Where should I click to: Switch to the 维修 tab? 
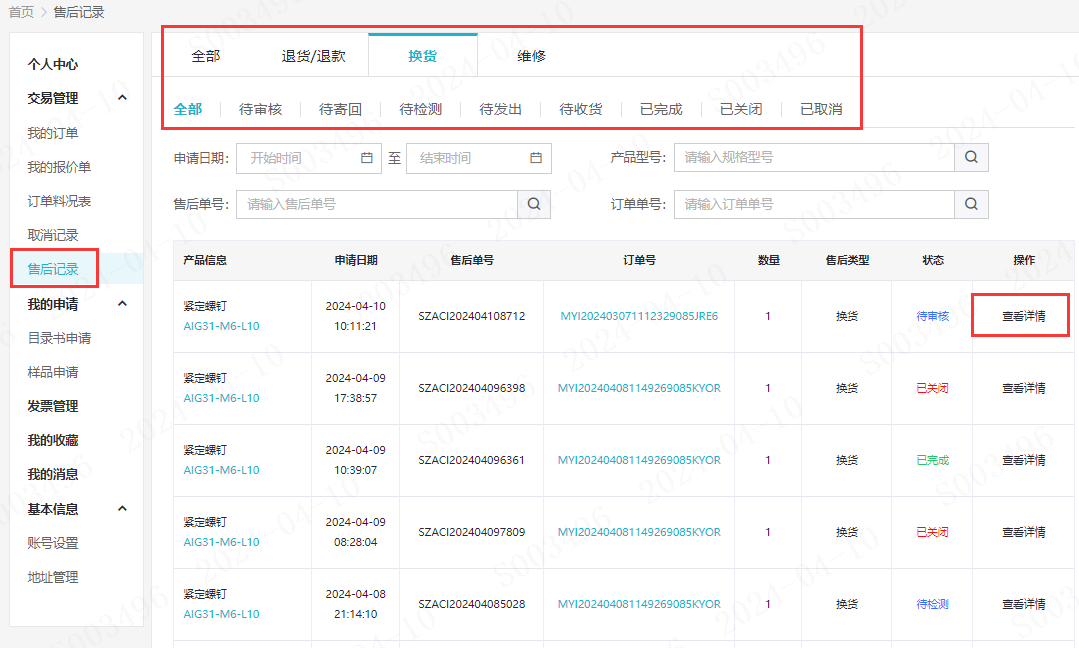click(x=531, y=56)
